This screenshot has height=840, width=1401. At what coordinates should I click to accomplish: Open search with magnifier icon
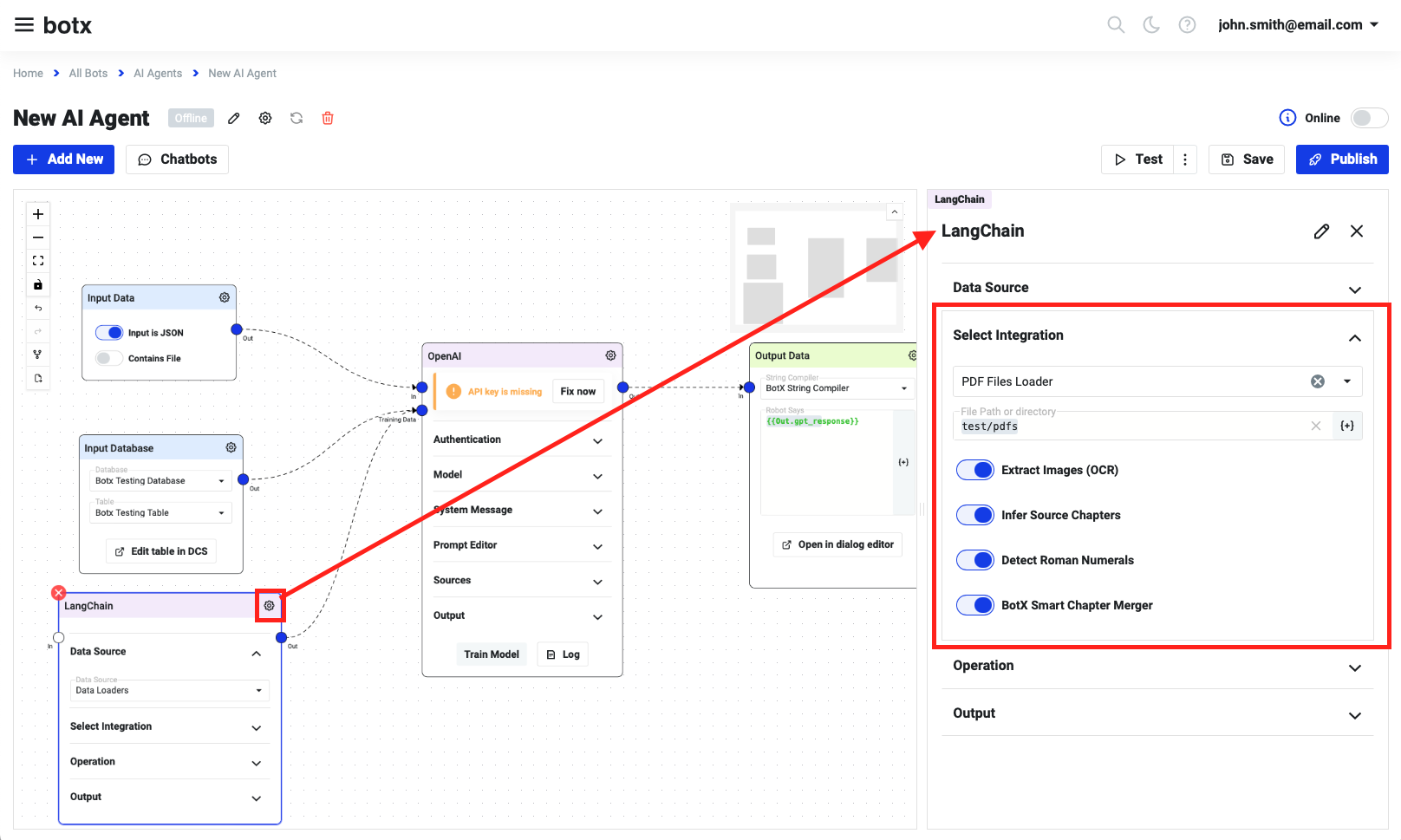(1116, 25)
